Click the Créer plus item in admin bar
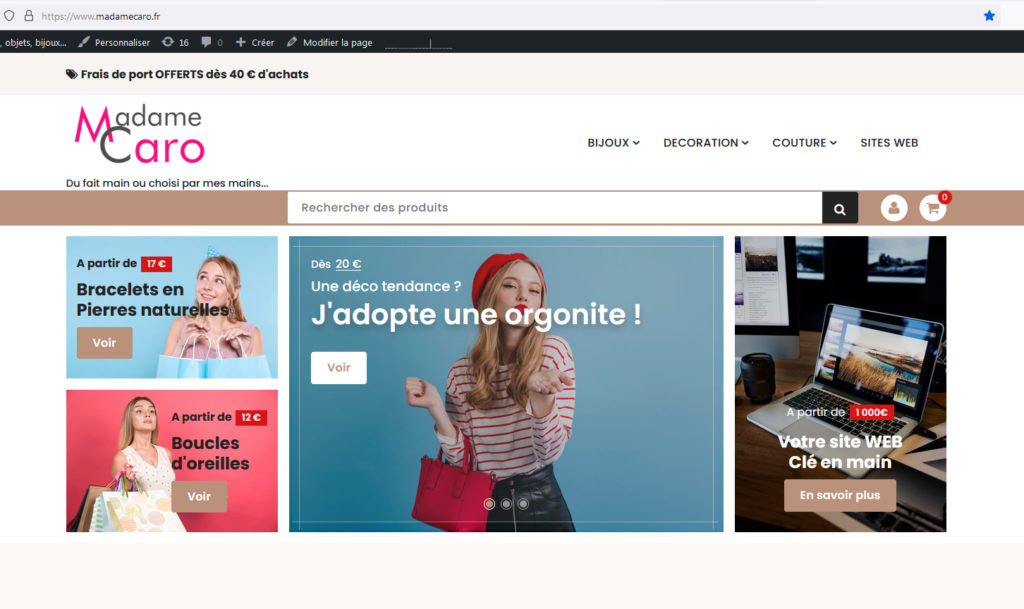Screen dimensions: 1024x609 coord(255,42)
